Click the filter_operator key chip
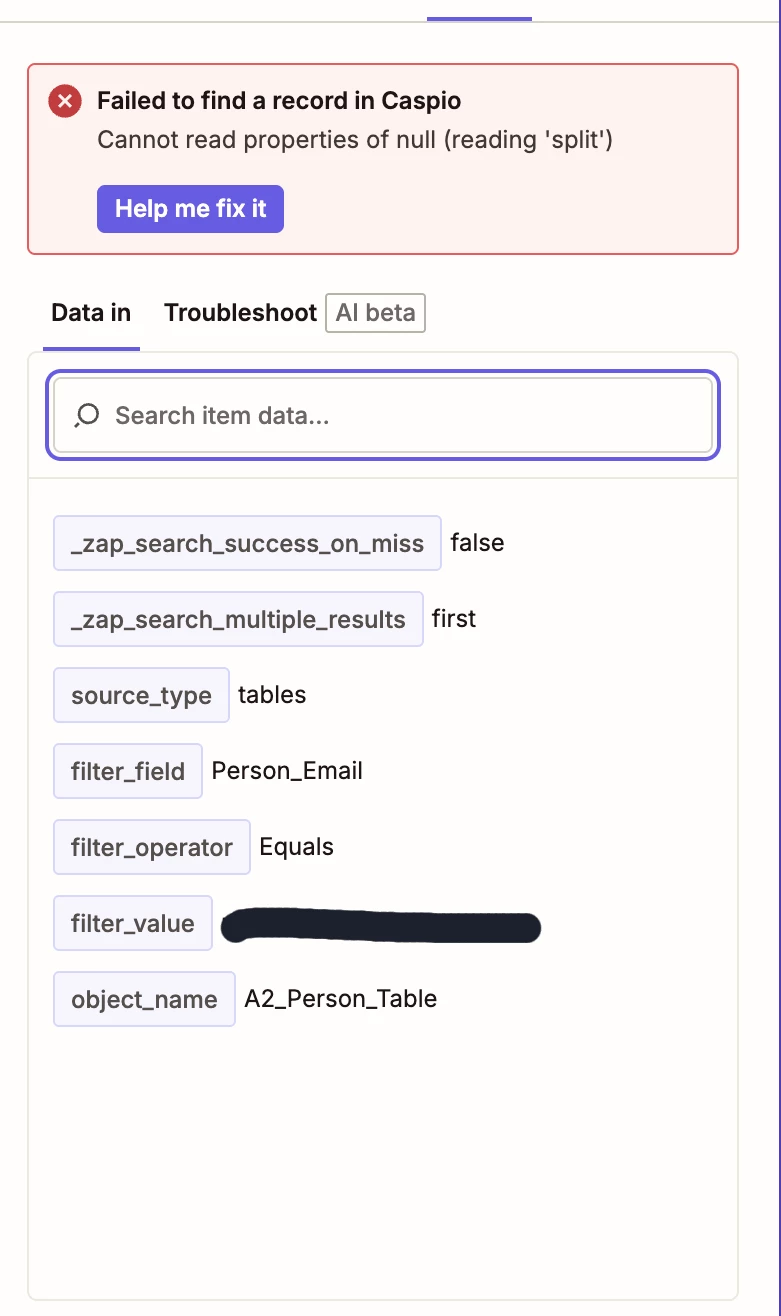Image resolution: width=781 pixels, height=1316 pixels. point(152,847)
